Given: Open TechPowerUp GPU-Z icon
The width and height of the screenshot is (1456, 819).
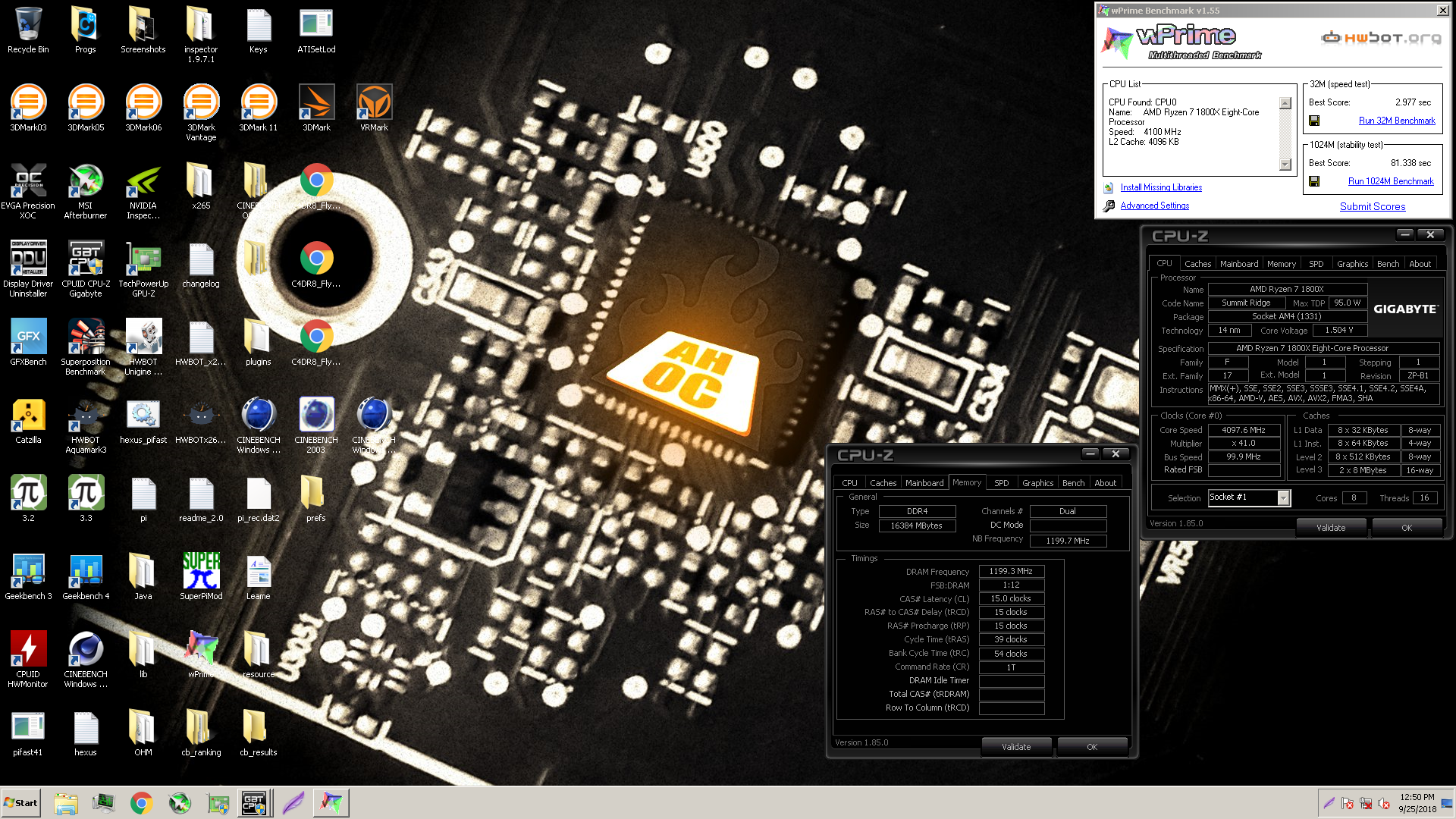Looking at the screenshot, I should [143, 269].
